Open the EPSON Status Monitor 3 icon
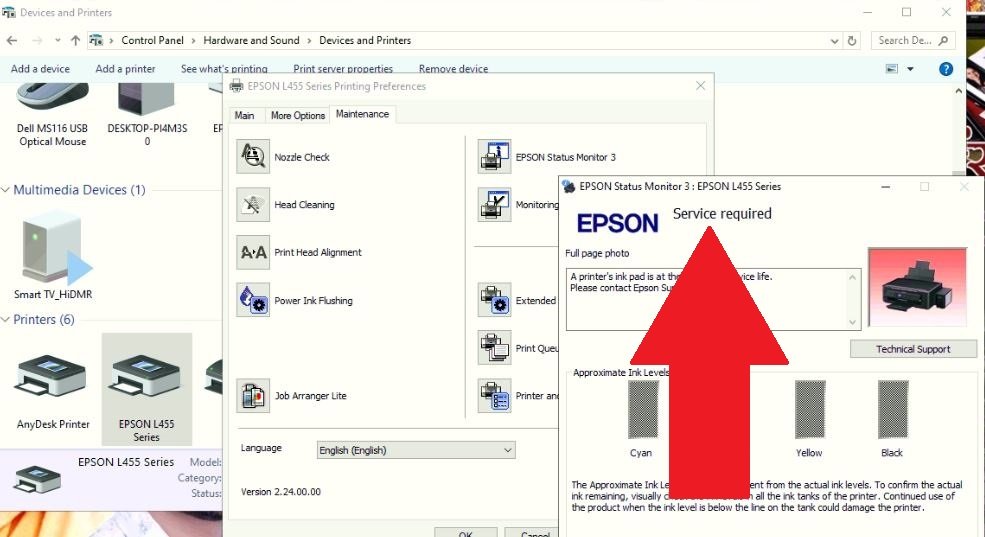This screenshot has width=985, height=537. [x=494, y=156]
